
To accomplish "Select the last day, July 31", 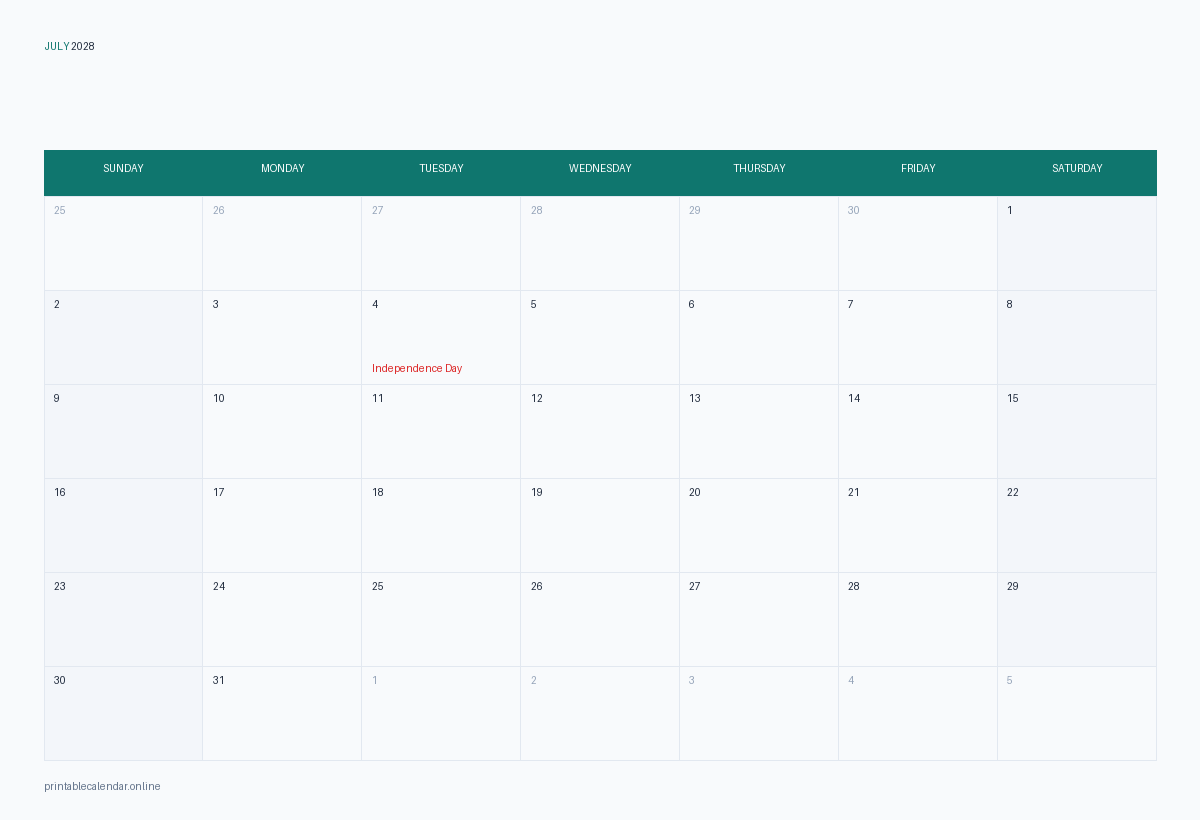I will (x=282, y=713).
